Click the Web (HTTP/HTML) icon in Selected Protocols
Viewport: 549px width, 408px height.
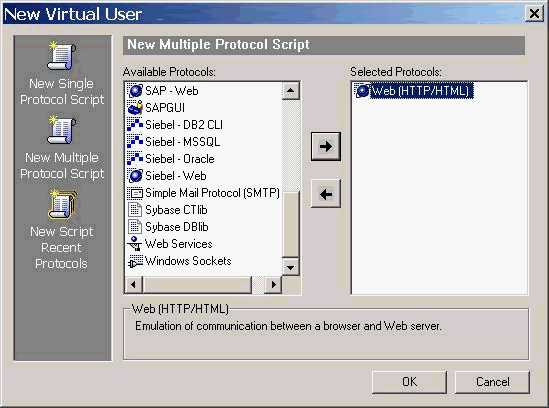(362, 91)
